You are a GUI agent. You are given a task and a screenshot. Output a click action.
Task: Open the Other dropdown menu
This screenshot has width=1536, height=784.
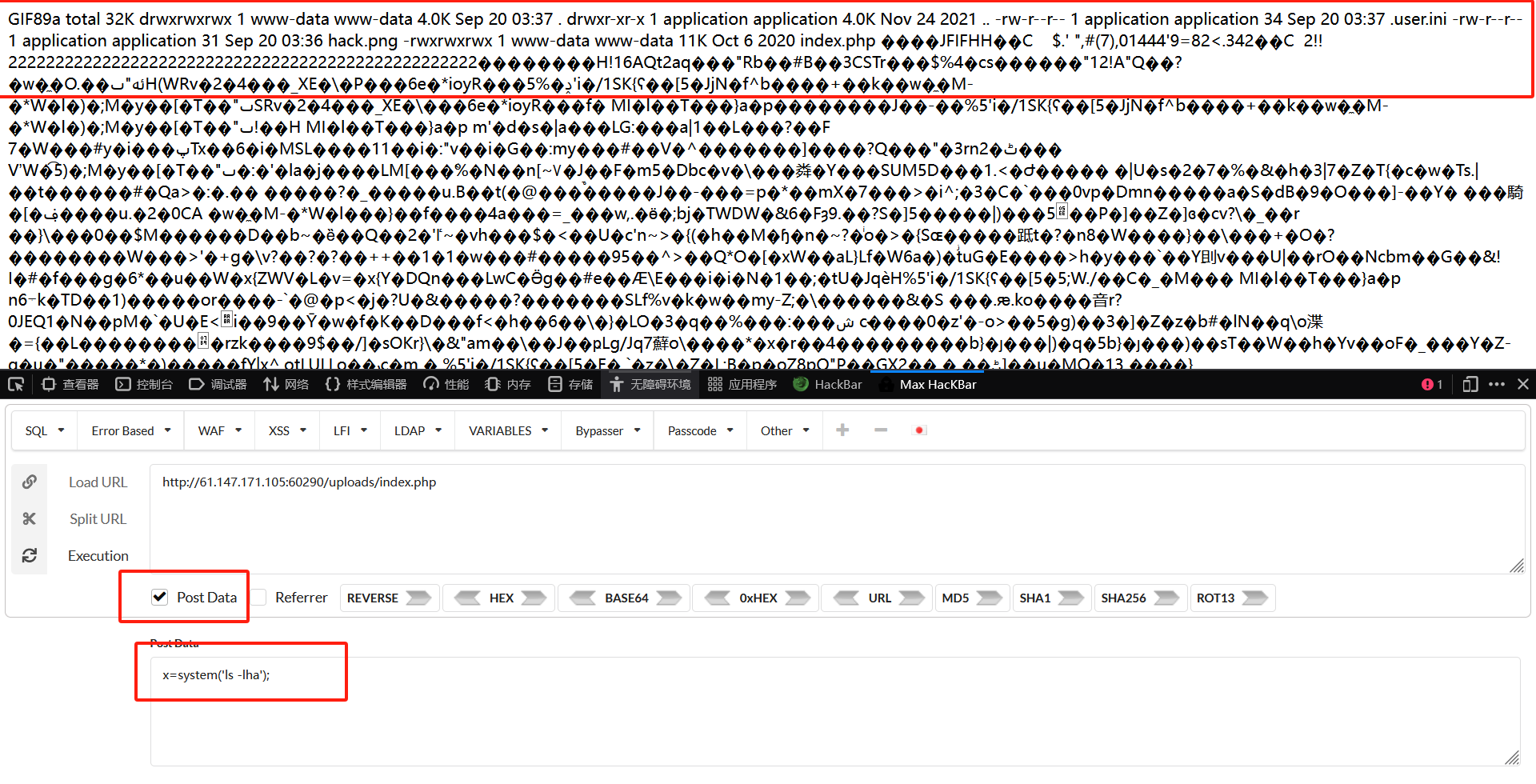pos(785,431)
